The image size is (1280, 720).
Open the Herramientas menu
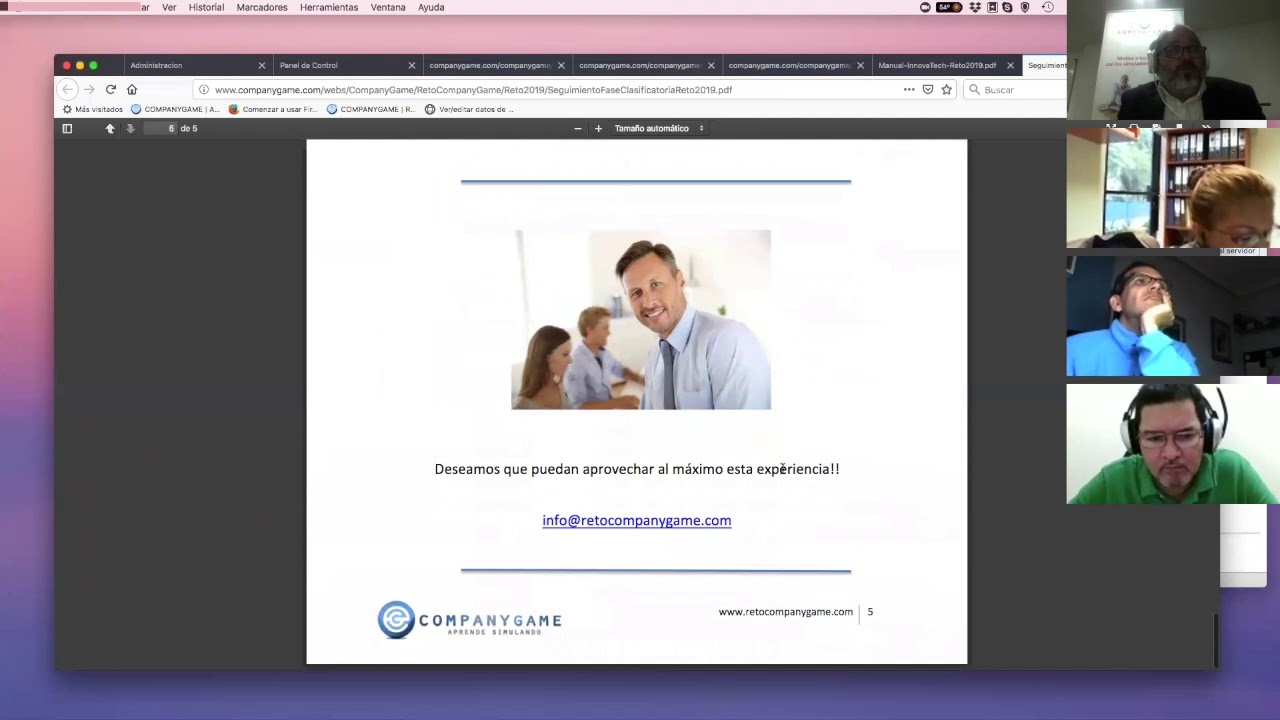click(329, 7)
